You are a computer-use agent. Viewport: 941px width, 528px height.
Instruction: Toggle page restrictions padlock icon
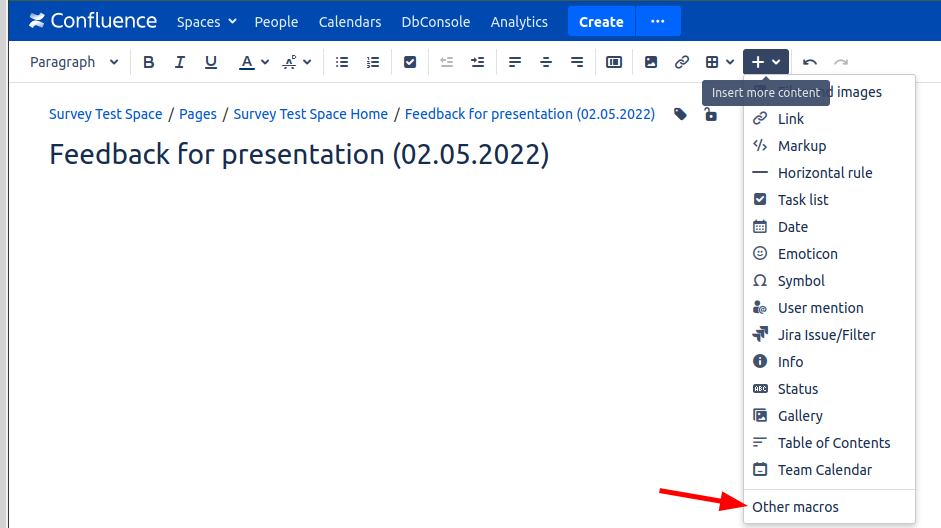710,114
